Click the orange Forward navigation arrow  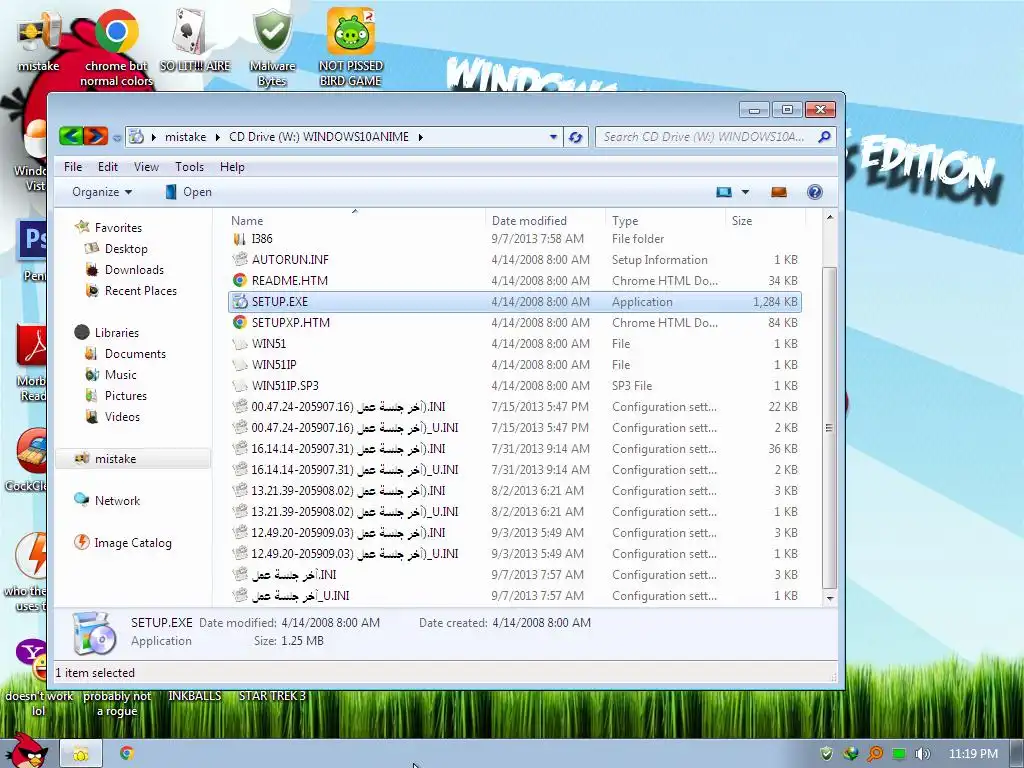pyautogui.click(x=95, y=136)
